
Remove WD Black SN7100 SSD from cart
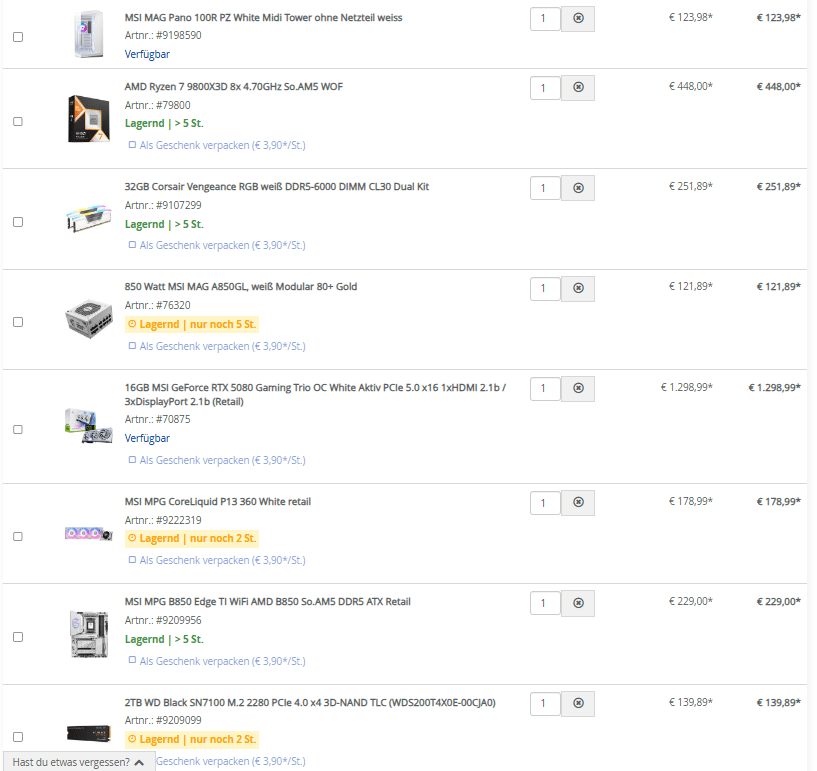tap(578, 704)
